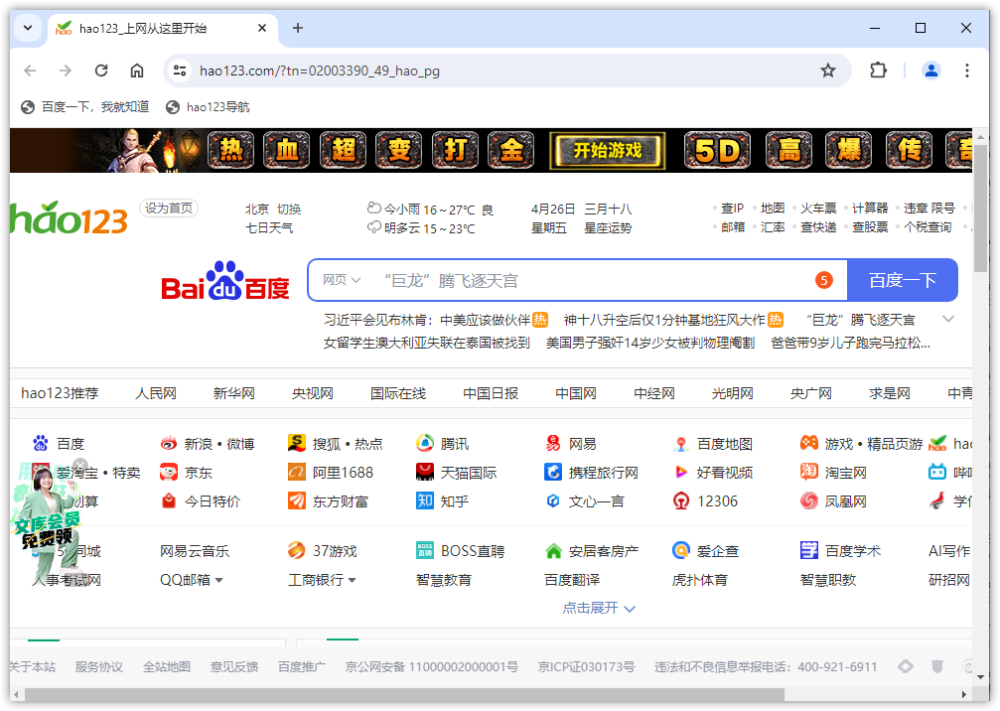Expand the hot news list chevron
This screenshot has height=711, width=1000.
coord(949,319)
